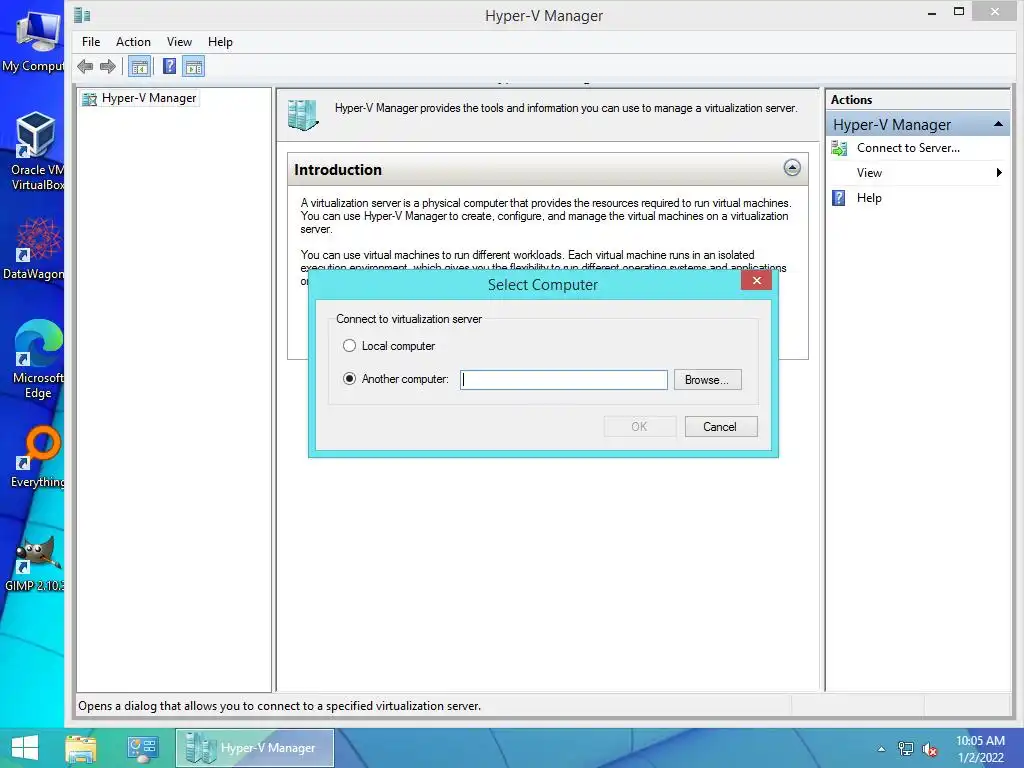Show hidden tray icons arrow

click(x=881, y=749)
